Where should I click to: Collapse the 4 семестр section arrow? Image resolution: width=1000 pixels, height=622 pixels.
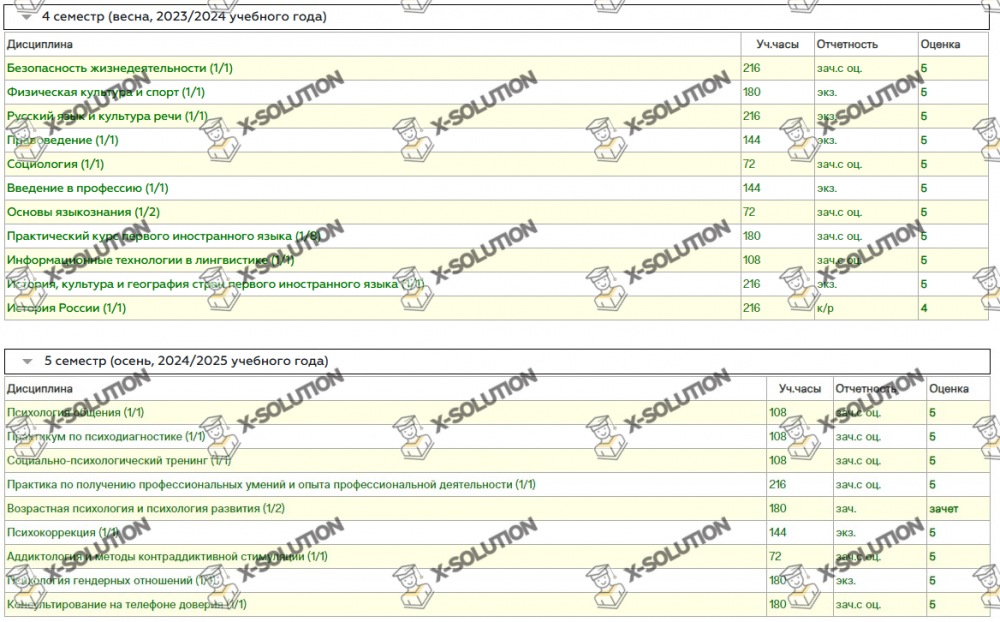[26, 17]
